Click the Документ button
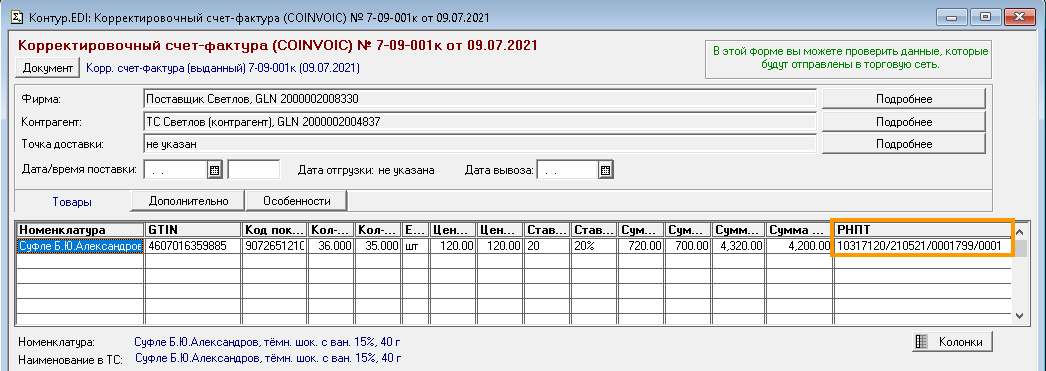The image size is (1046, 371). pos(47,68)
